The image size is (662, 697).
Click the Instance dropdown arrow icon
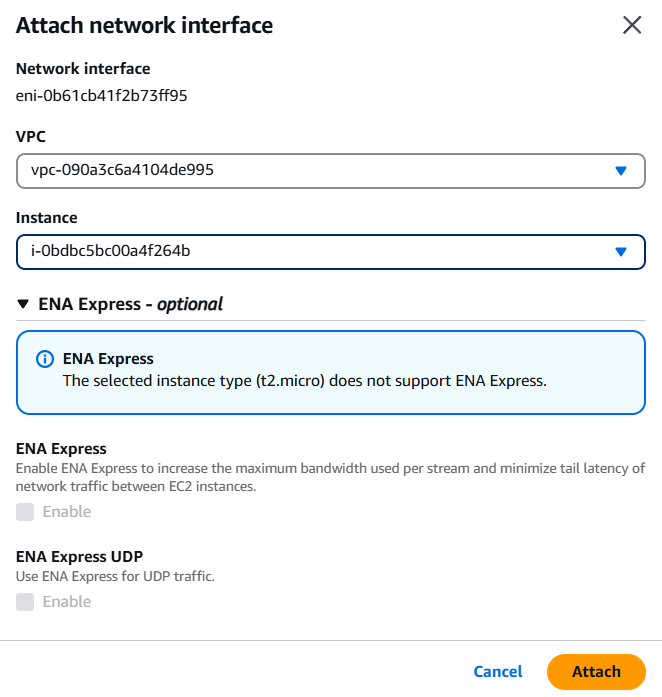[621, 252]
